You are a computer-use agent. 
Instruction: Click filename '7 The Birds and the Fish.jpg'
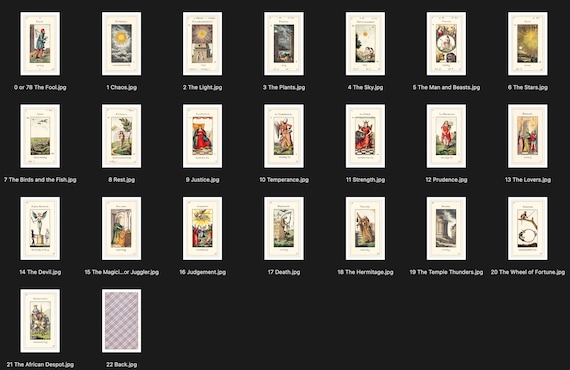click(x=40, y=180)
